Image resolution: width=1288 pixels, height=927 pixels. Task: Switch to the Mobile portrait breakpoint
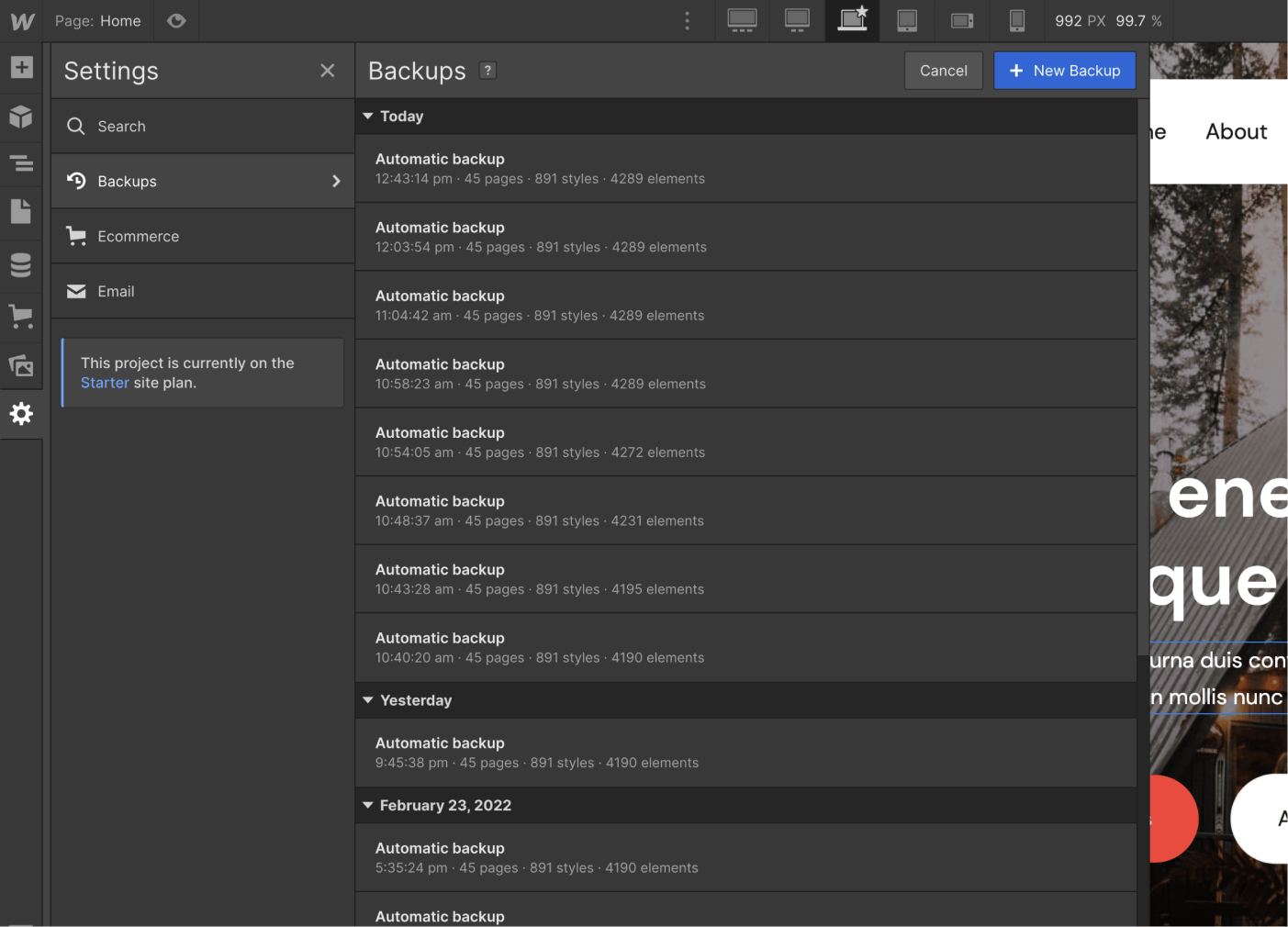pos(1017,20)
